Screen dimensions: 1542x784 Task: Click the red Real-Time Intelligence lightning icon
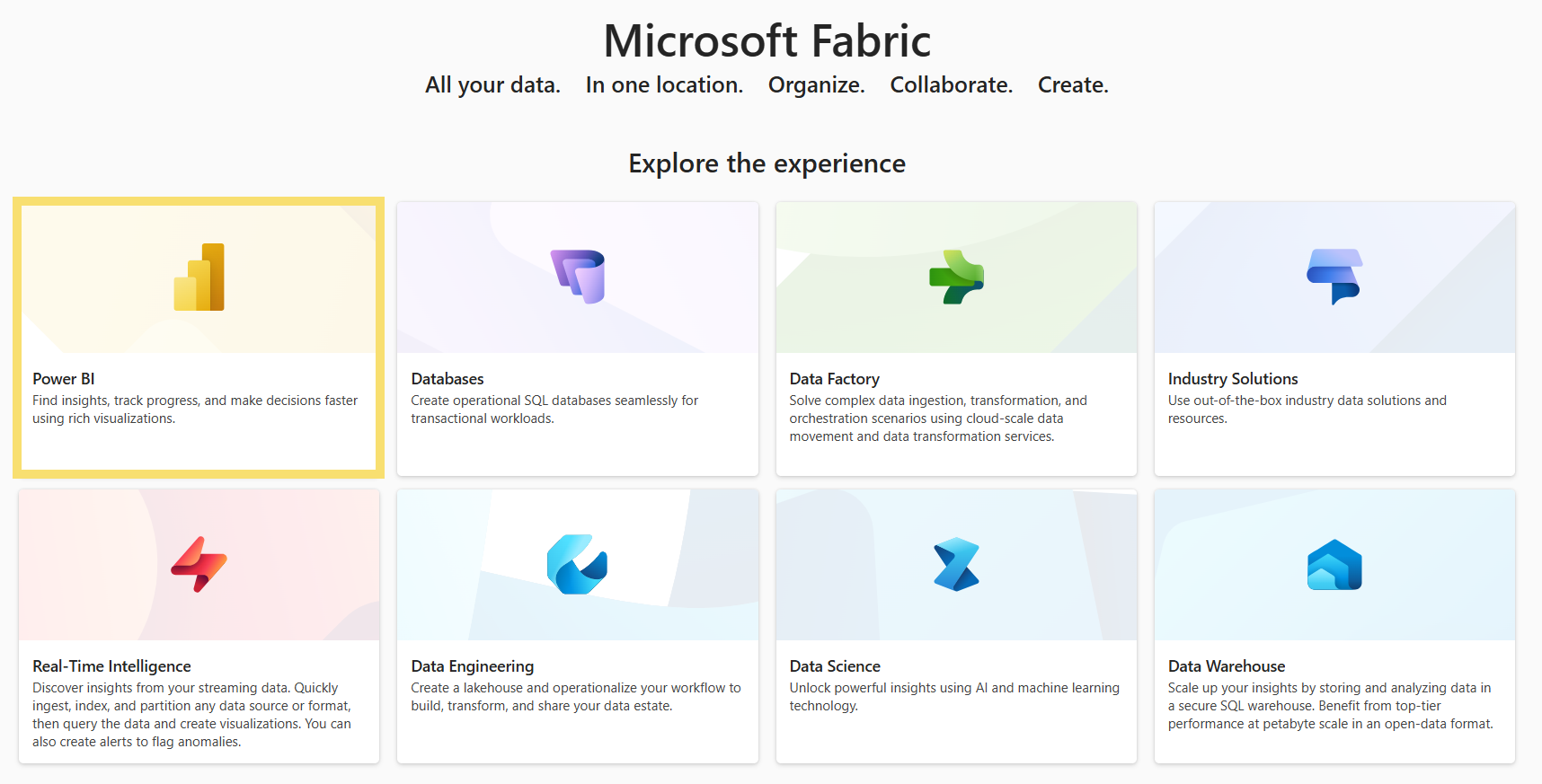199,564
